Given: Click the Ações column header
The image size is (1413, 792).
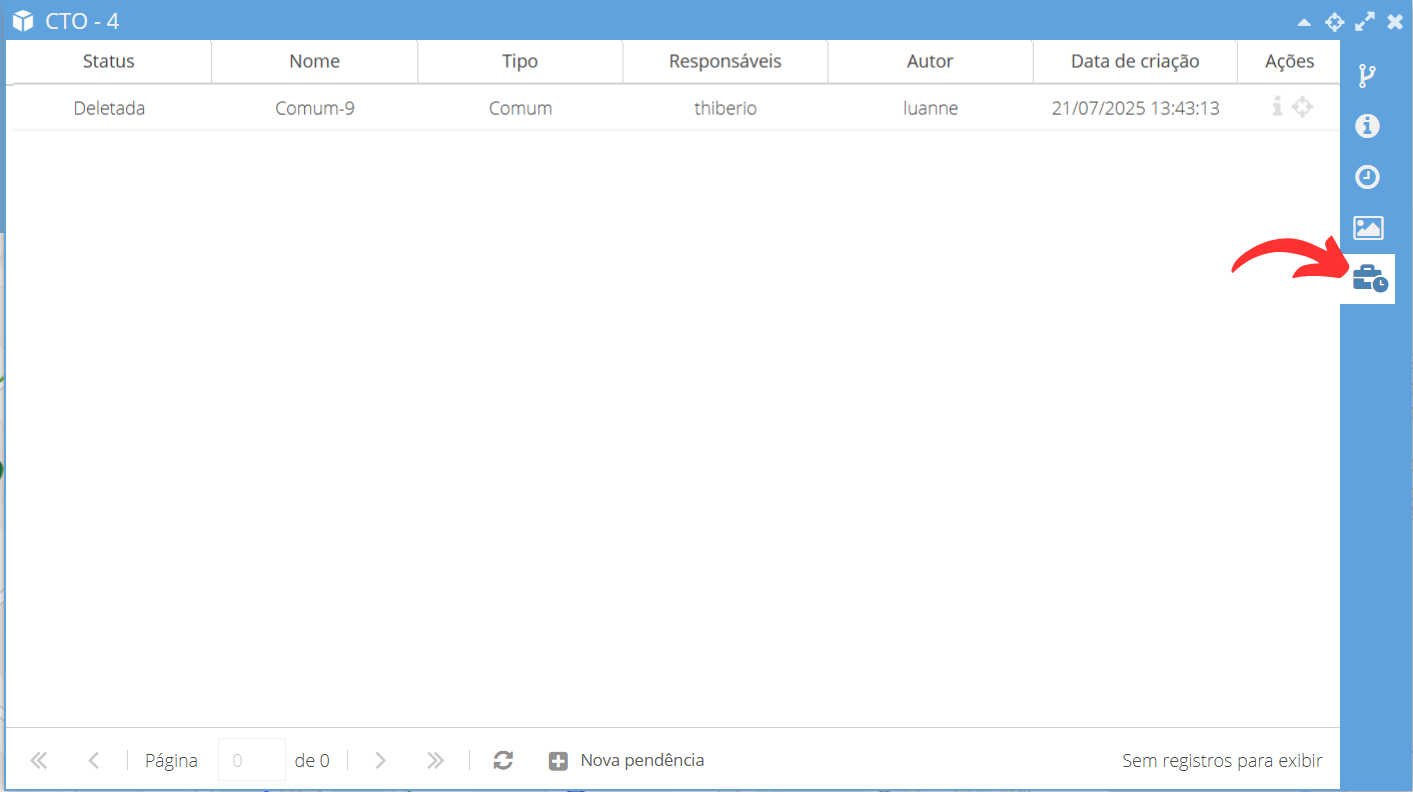Looking at the screenshot, I should coord(1289,61).
